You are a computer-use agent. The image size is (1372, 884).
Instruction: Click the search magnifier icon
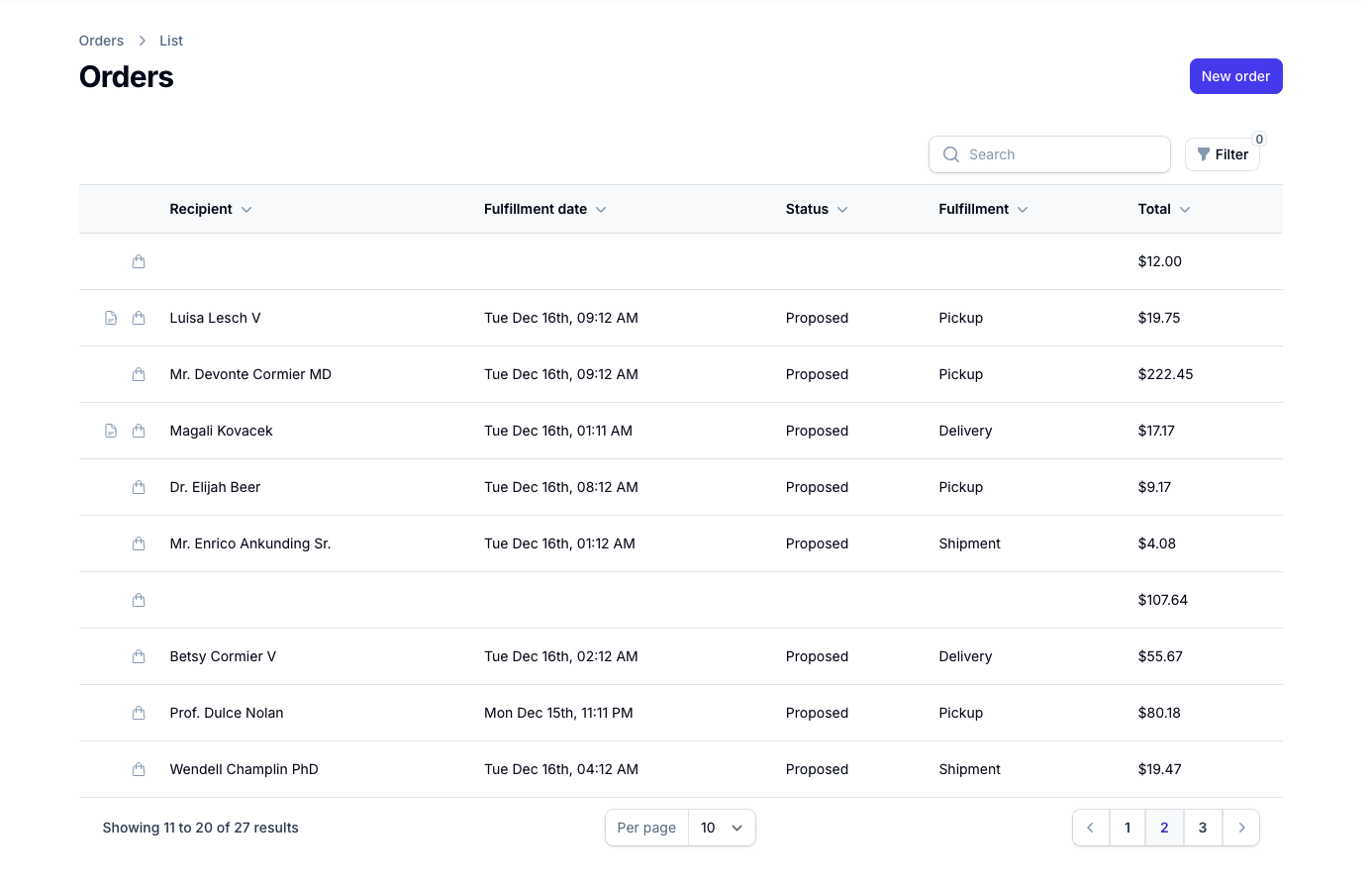(x=950, y=154)
